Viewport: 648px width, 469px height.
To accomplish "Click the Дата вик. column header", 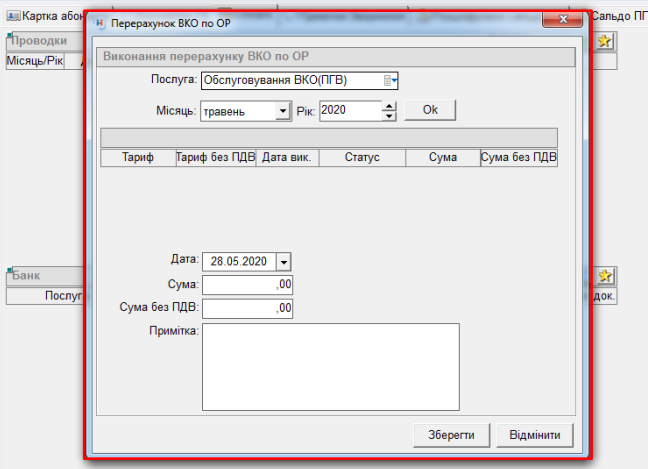I will pos(287,158).
